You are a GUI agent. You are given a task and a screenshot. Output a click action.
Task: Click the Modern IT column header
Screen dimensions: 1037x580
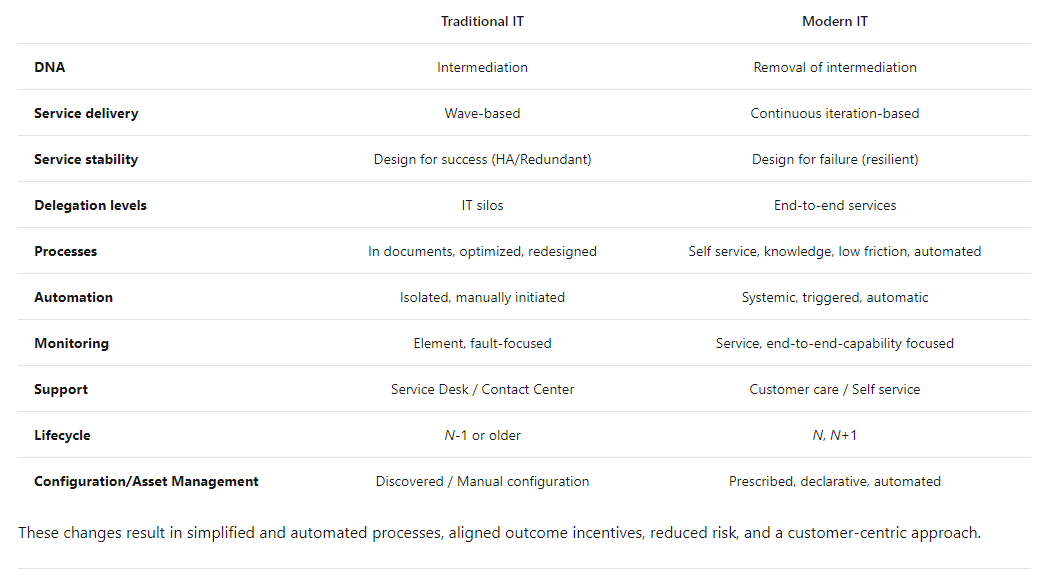(834, 21)
